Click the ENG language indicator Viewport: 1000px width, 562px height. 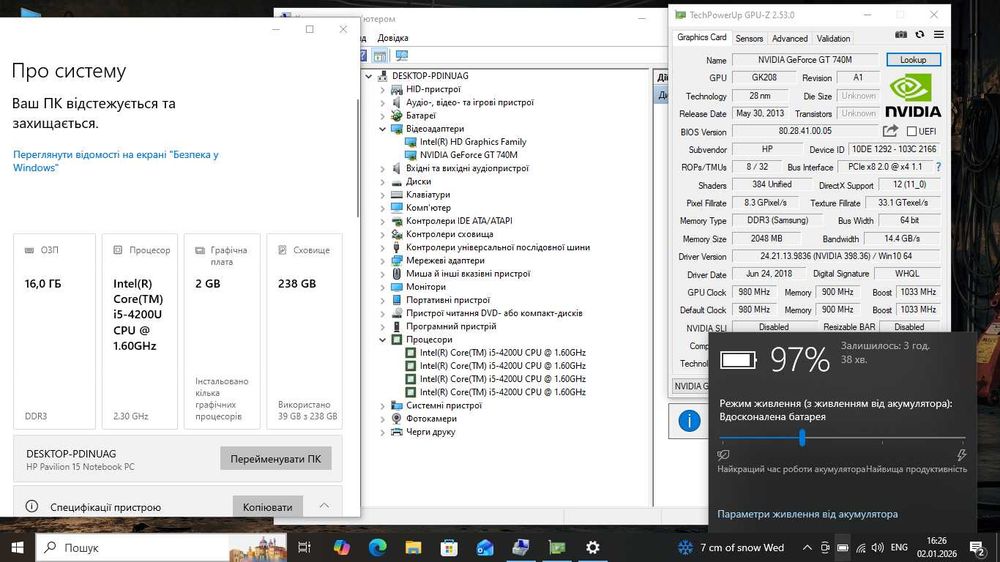(899, 547)
